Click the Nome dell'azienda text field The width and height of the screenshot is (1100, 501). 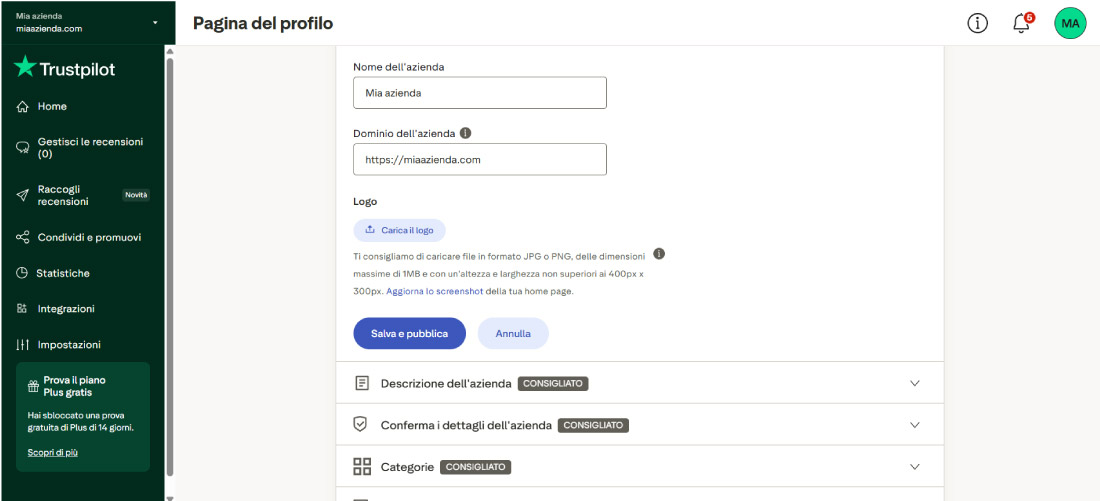[480, 93]
